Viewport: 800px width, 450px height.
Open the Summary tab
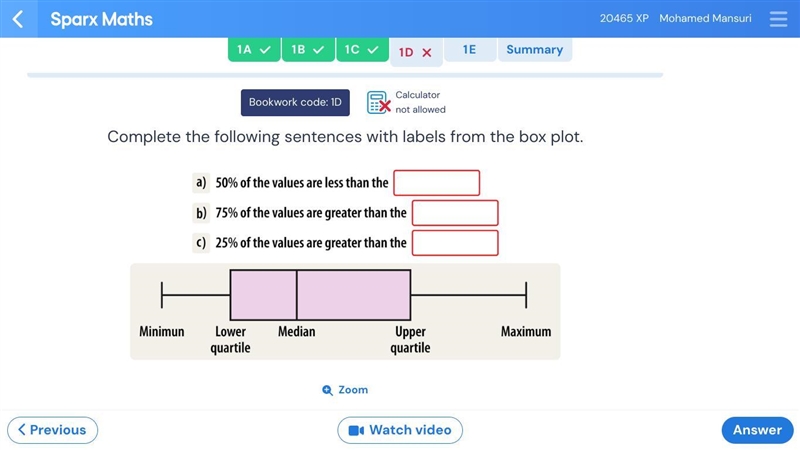(x=535, y=49)
